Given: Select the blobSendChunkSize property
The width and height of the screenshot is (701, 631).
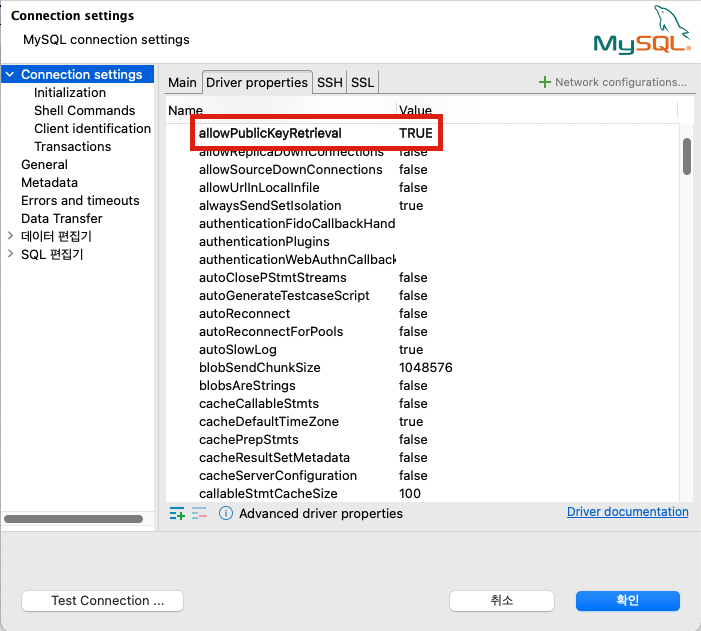Looking at the screenshot, I should [260, 367].
